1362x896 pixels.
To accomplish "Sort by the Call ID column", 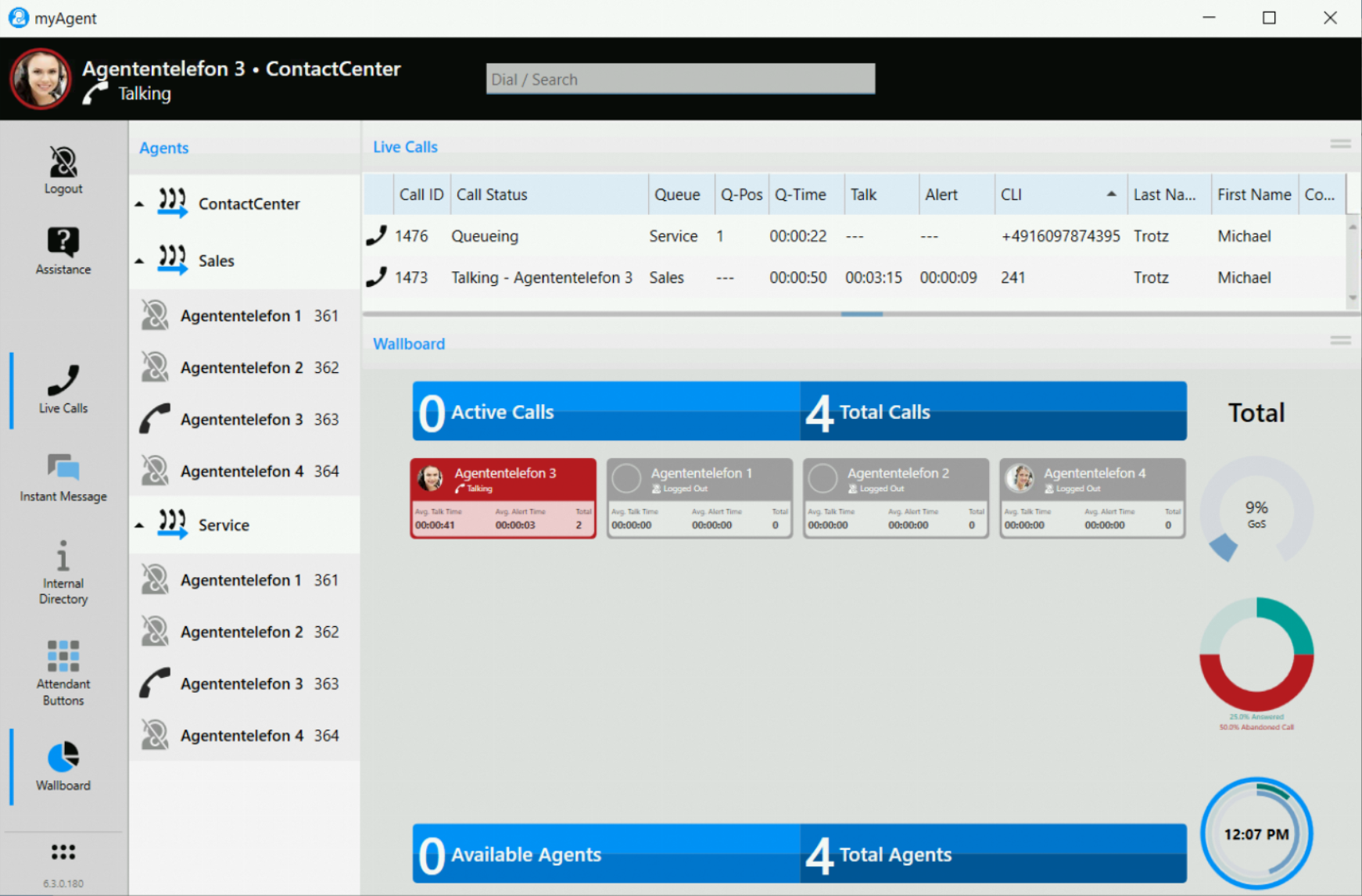I will (x=421, y=195).
